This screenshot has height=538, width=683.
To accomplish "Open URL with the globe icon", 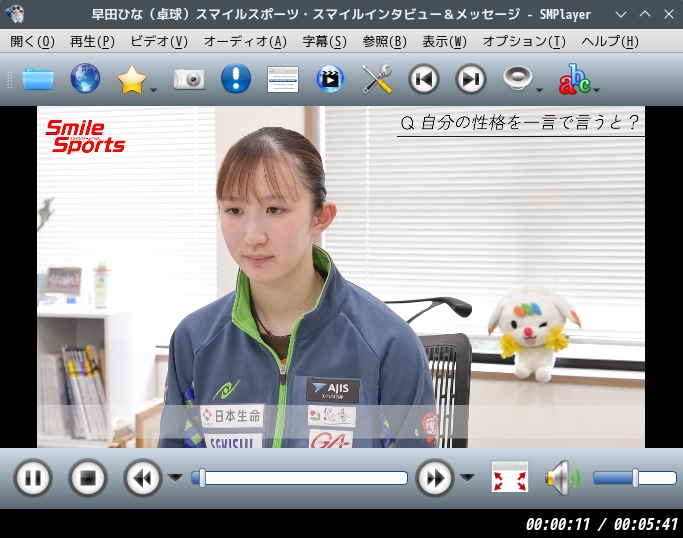I will (x=85, y=78).
